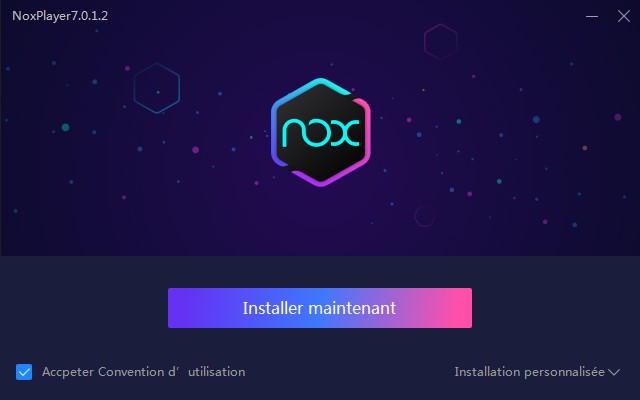Click the word personnalisée in bottom corner
This screenshot has width=640, height=400.
pyautogui.click(x=564, y=372)
